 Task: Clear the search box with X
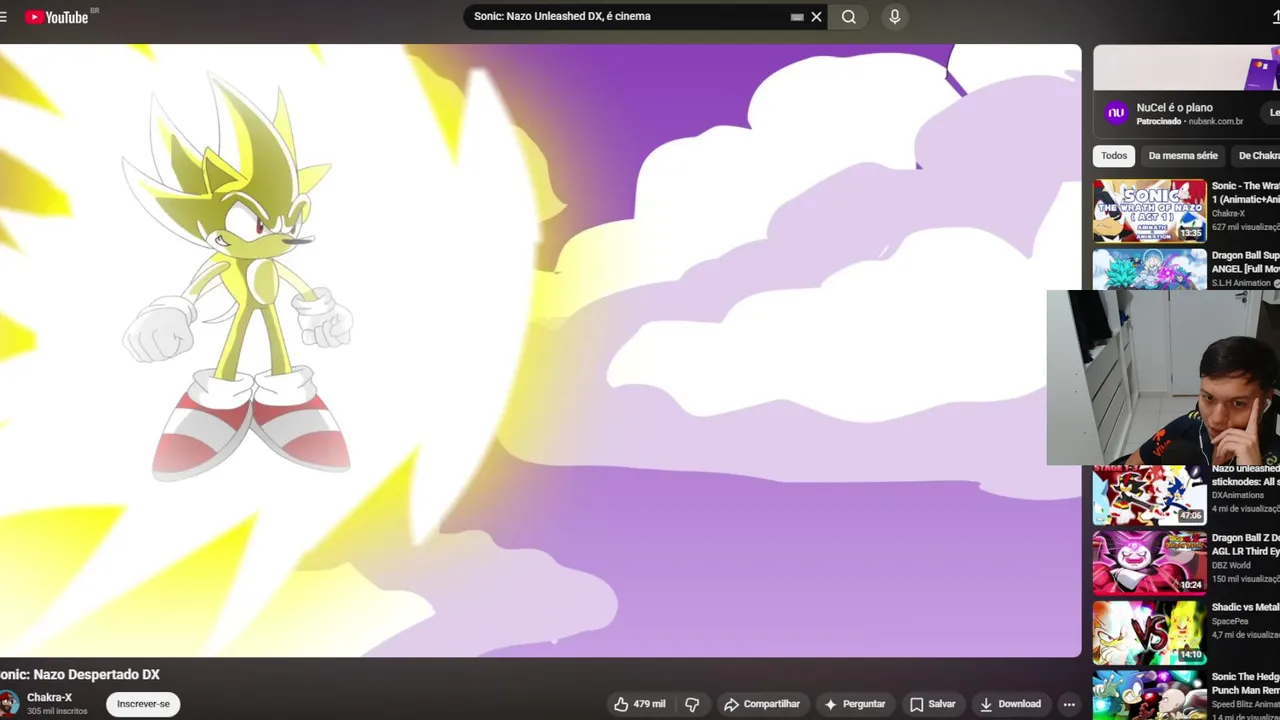816,17
